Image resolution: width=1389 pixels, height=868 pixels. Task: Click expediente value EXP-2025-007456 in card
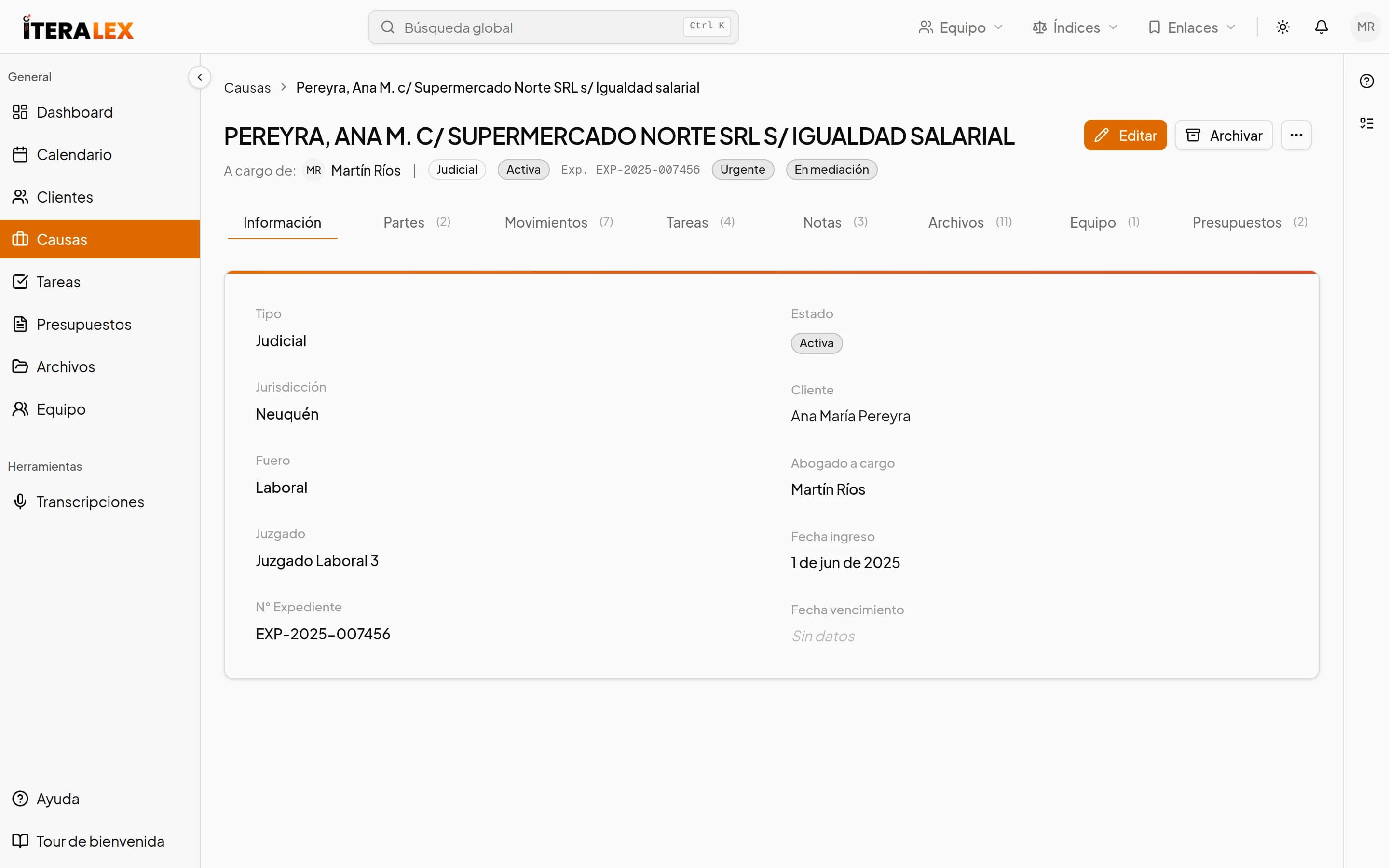[323, 634]
